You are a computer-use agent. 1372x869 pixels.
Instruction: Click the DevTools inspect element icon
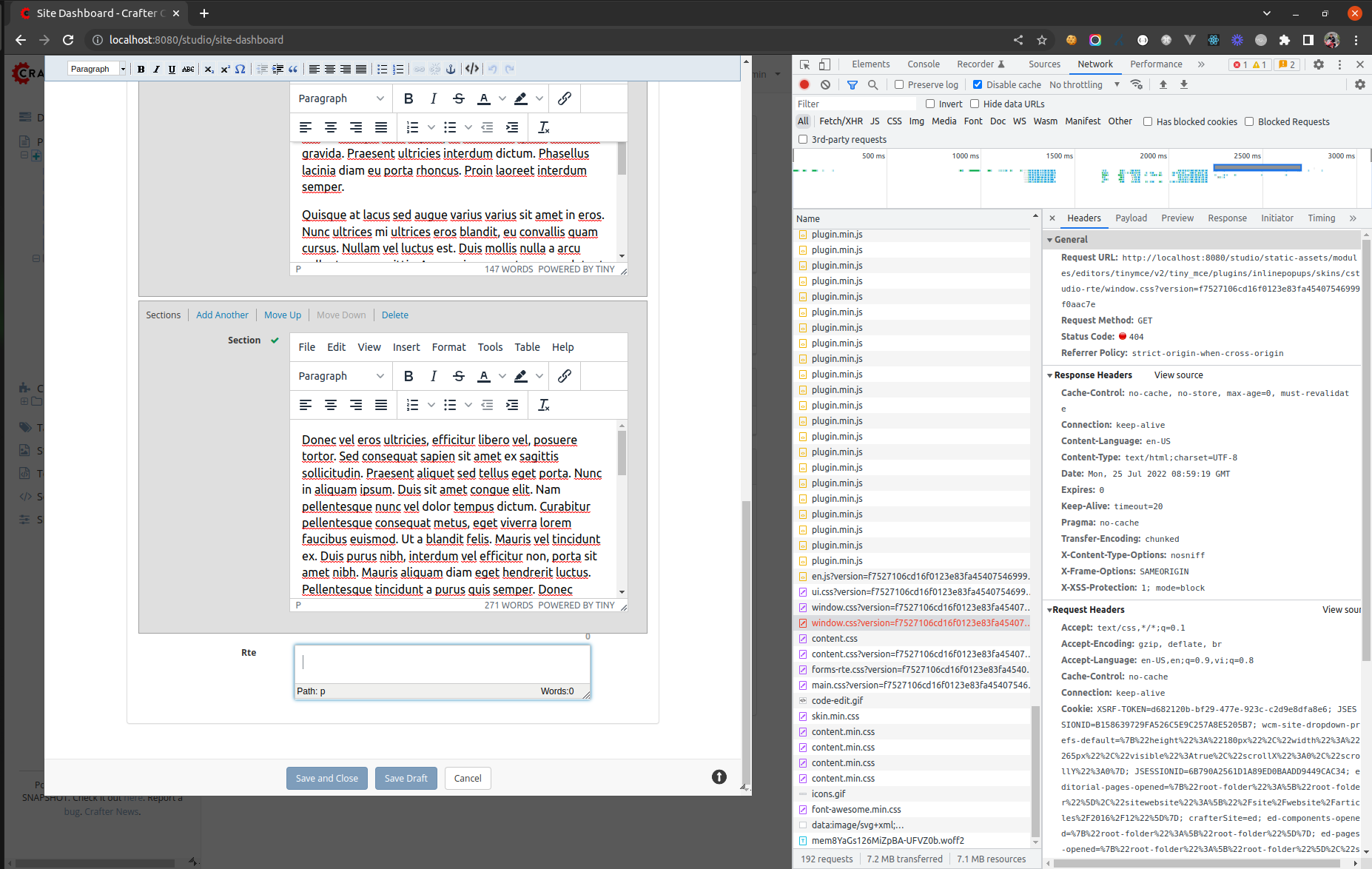pyautogui.click(x=805, y=64)
